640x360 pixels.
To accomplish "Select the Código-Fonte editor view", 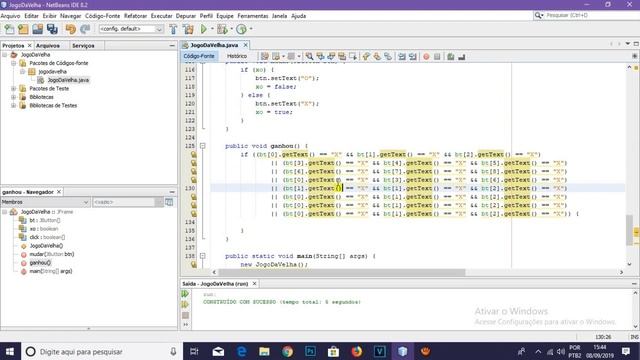I will pos(199,56).
